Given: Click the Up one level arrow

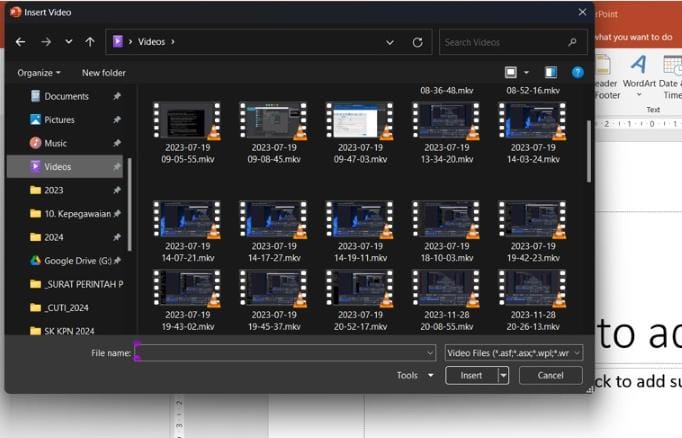Looking at the screenshot, I should 90,42.
